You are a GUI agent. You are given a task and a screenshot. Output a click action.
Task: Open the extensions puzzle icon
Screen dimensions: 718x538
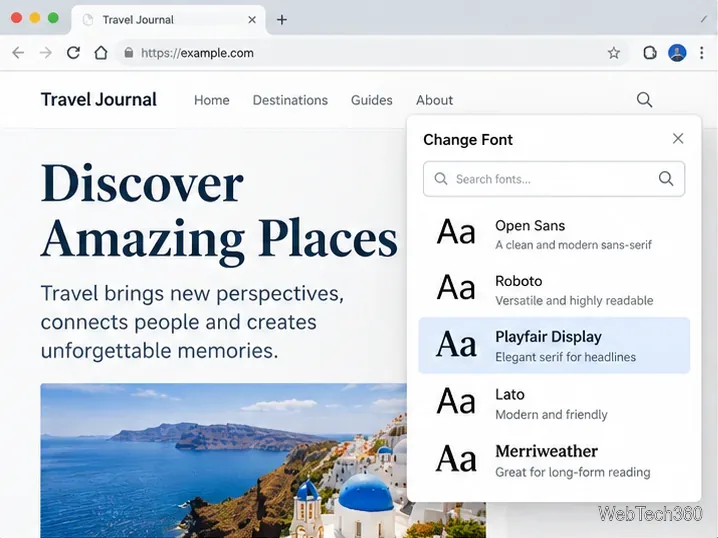649,53
